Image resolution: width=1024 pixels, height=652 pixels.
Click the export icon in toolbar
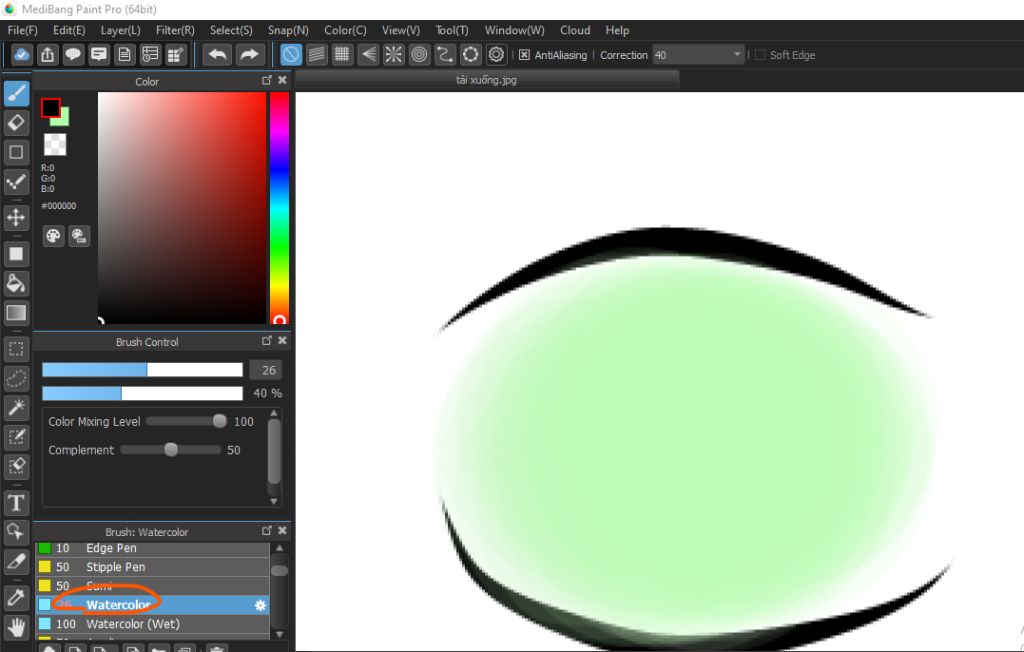[x=48, y=55]
